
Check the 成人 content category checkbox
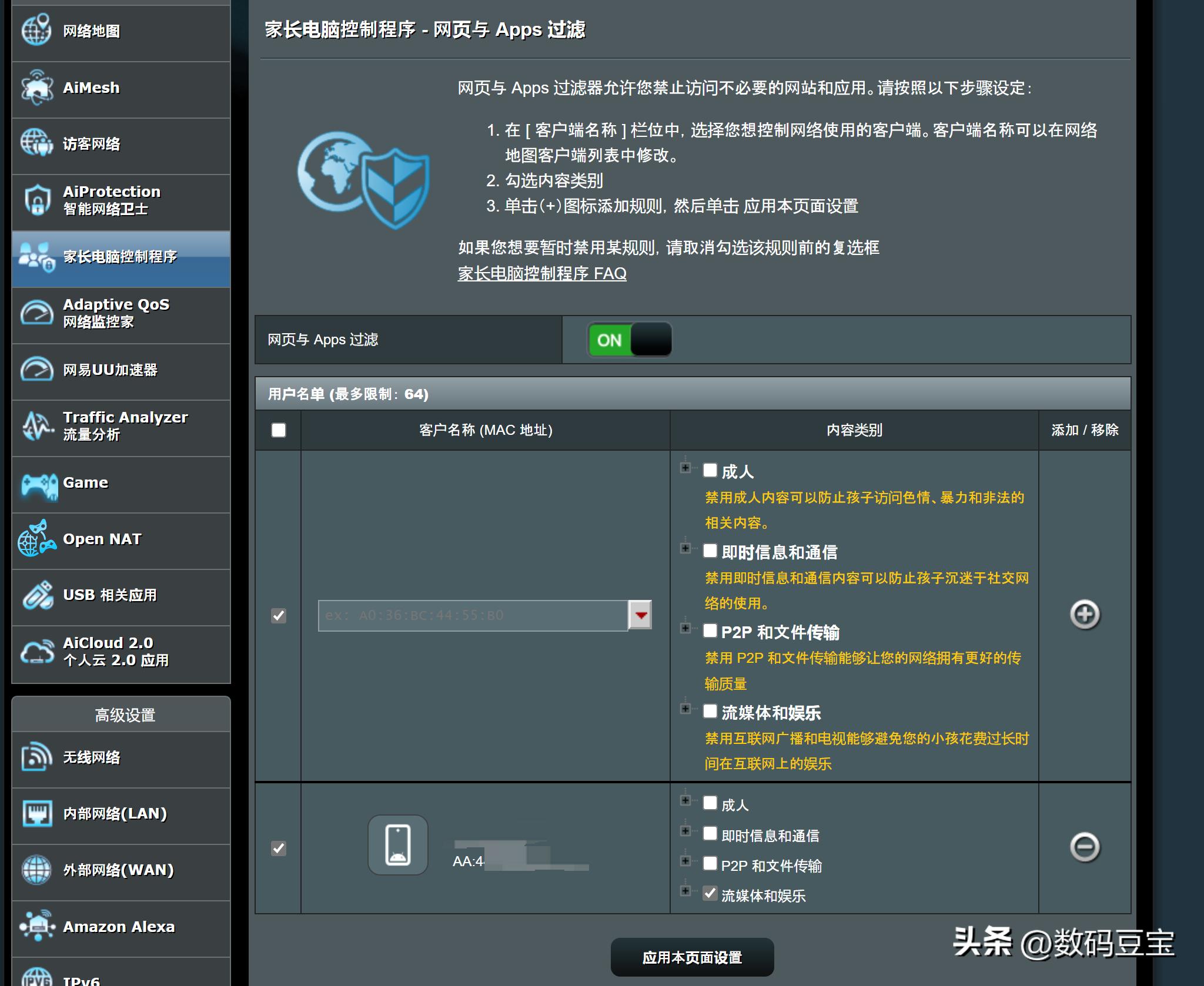tap(710, 471)
